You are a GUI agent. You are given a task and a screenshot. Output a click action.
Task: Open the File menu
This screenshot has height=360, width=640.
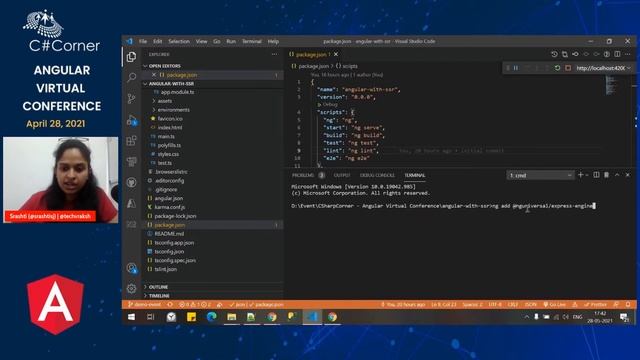coord(143,41)
